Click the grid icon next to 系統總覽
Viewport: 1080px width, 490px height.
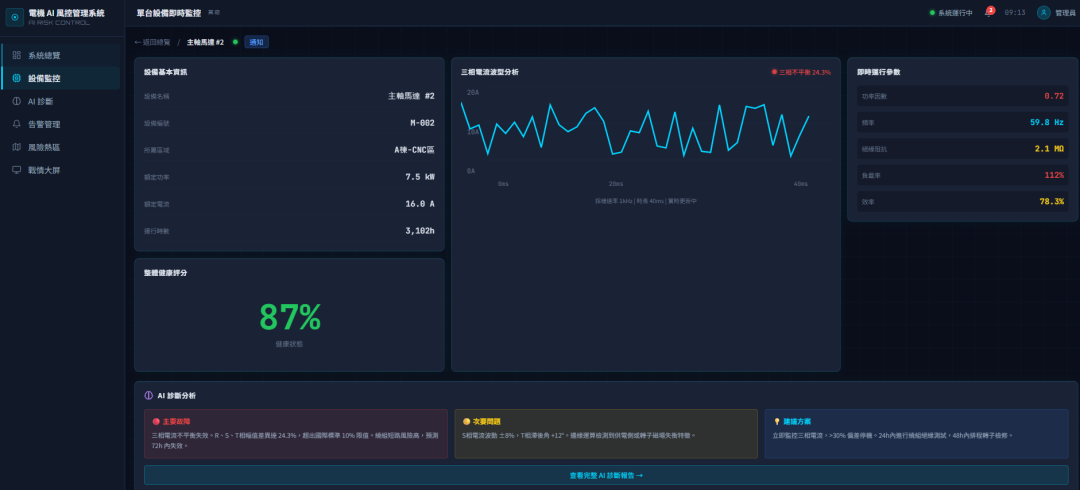17,55
